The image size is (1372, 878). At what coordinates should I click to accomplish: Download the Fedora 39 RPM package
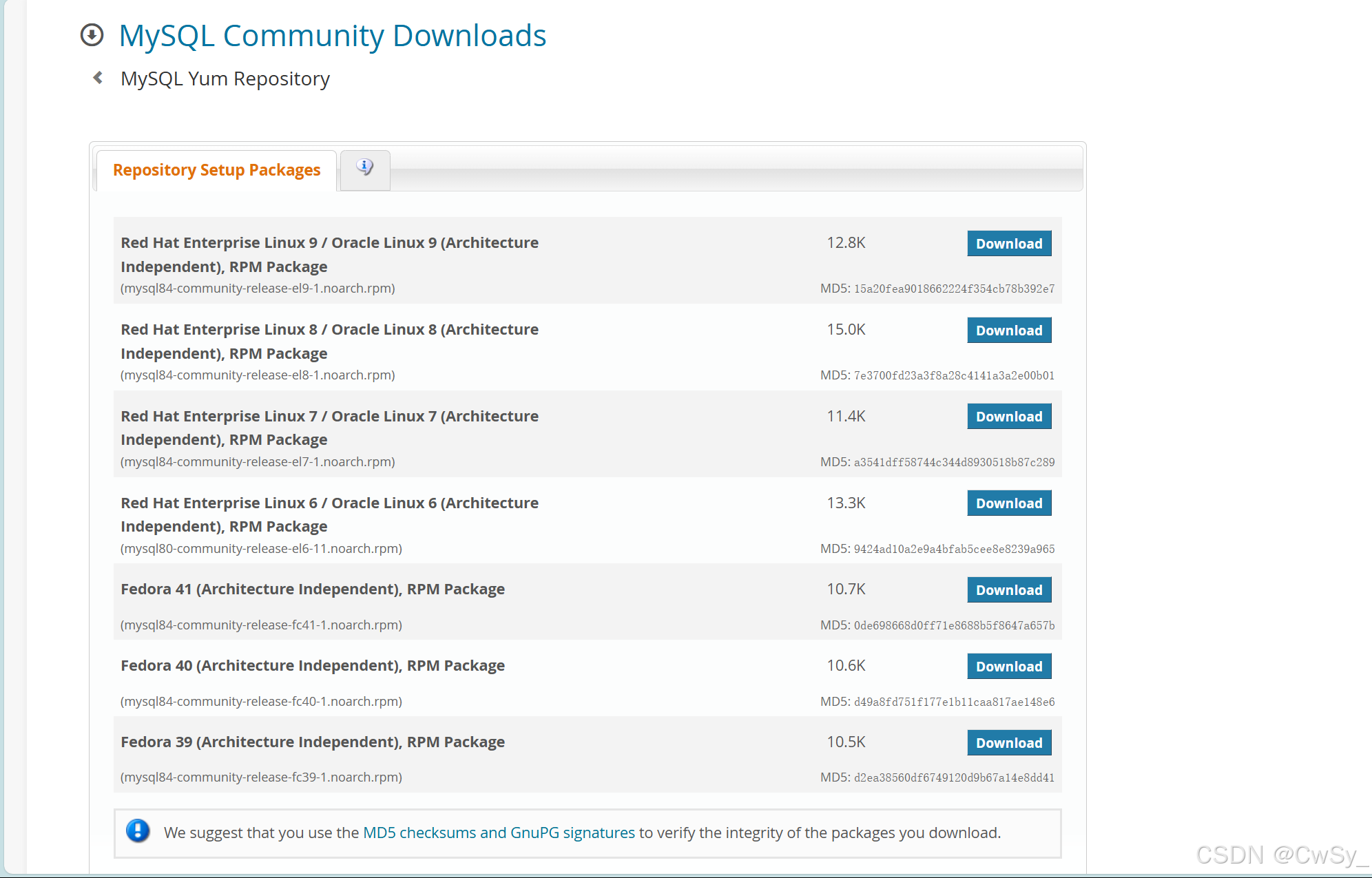1008,743
